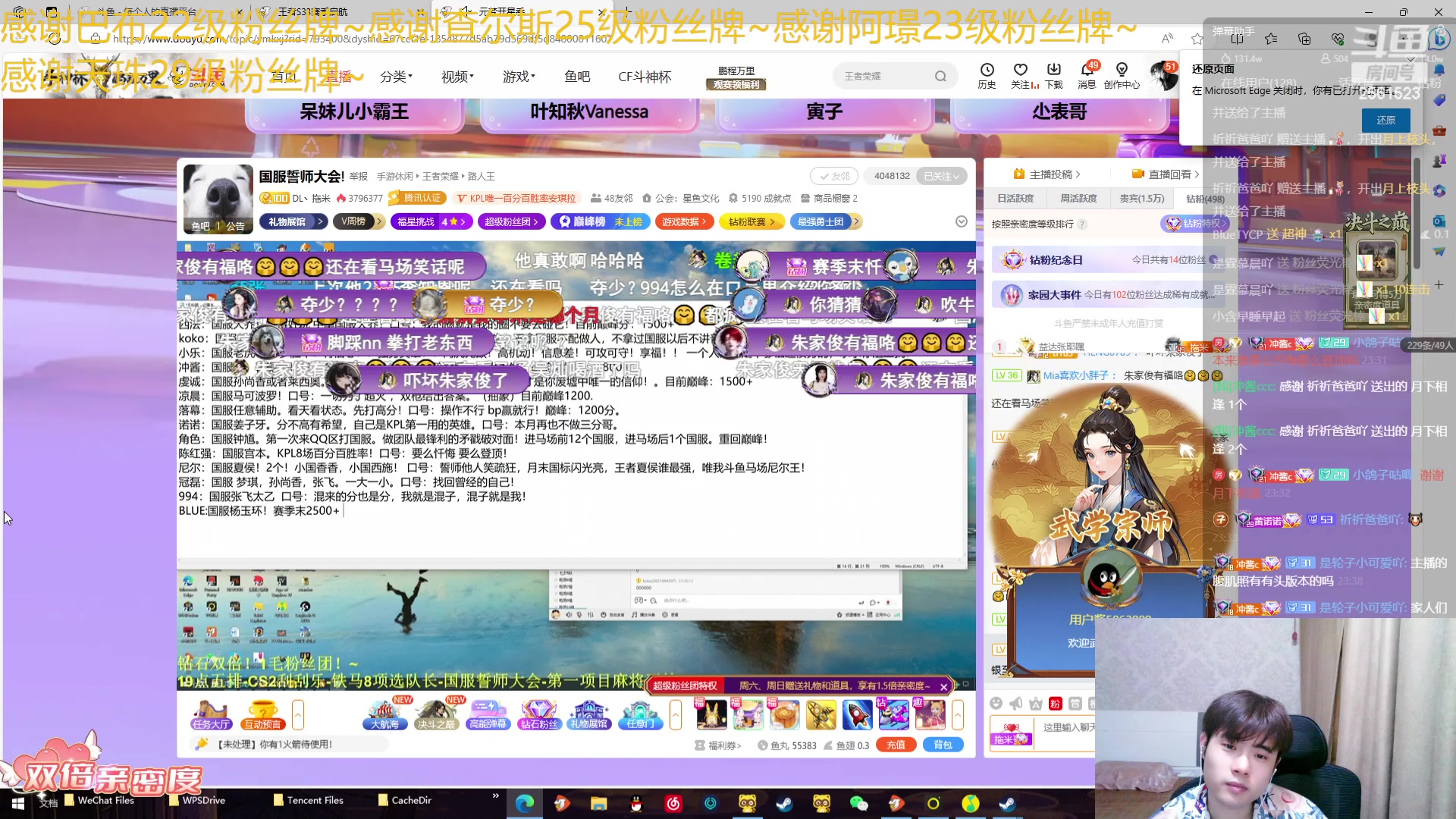
Task: Open the 高能弹幕 danmu panel icon
Action: pyautogui.click(x=489, y=713)
